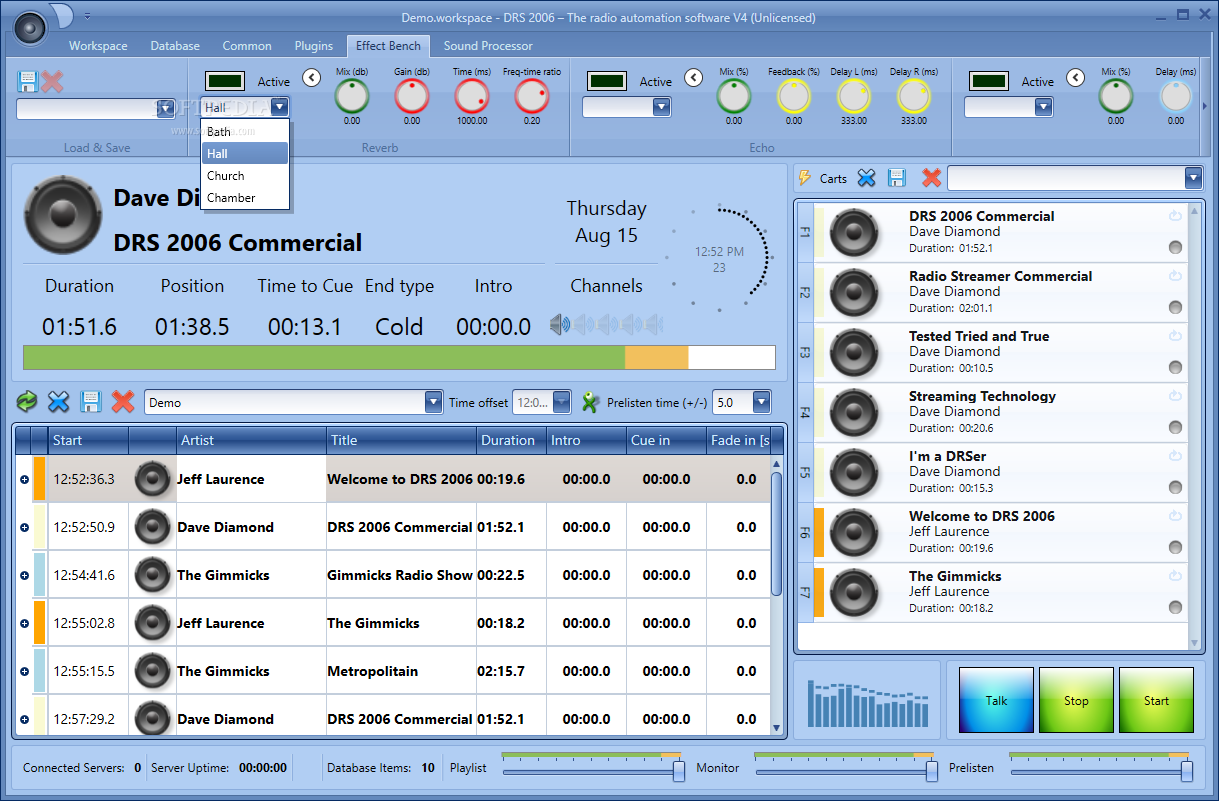Click the speaker thumbnail in Metropolitain row
This screenshot has height=801, width=1219.
[153, 670]
